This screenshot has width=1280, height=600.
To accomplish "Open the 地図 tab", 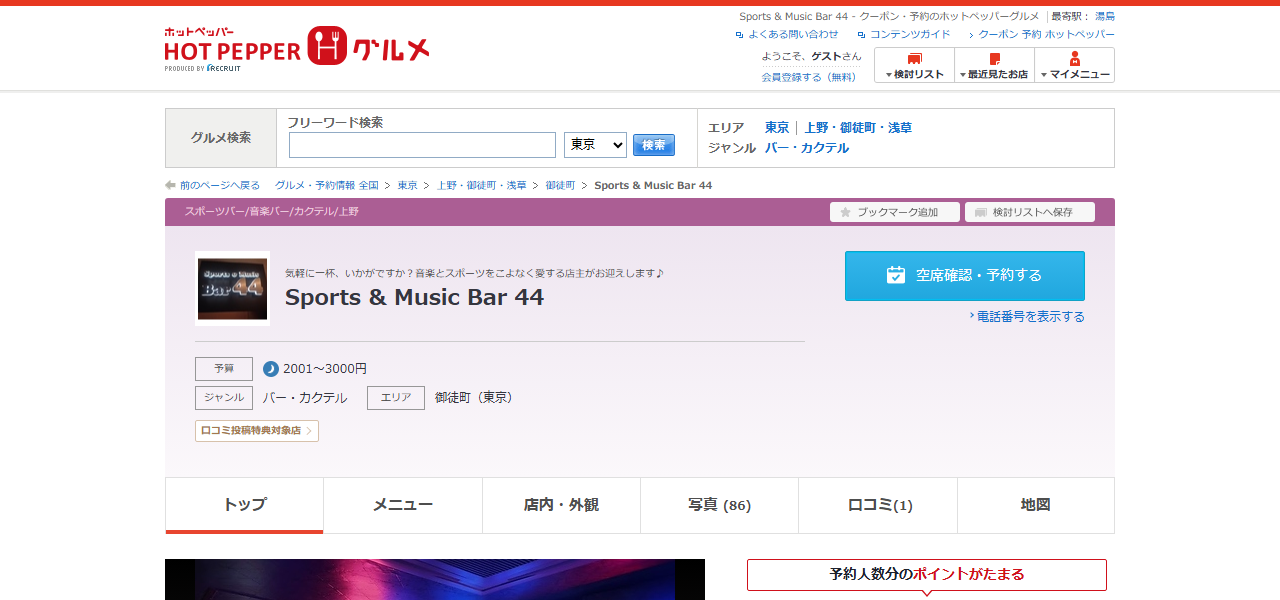I will click(1036, 506).
